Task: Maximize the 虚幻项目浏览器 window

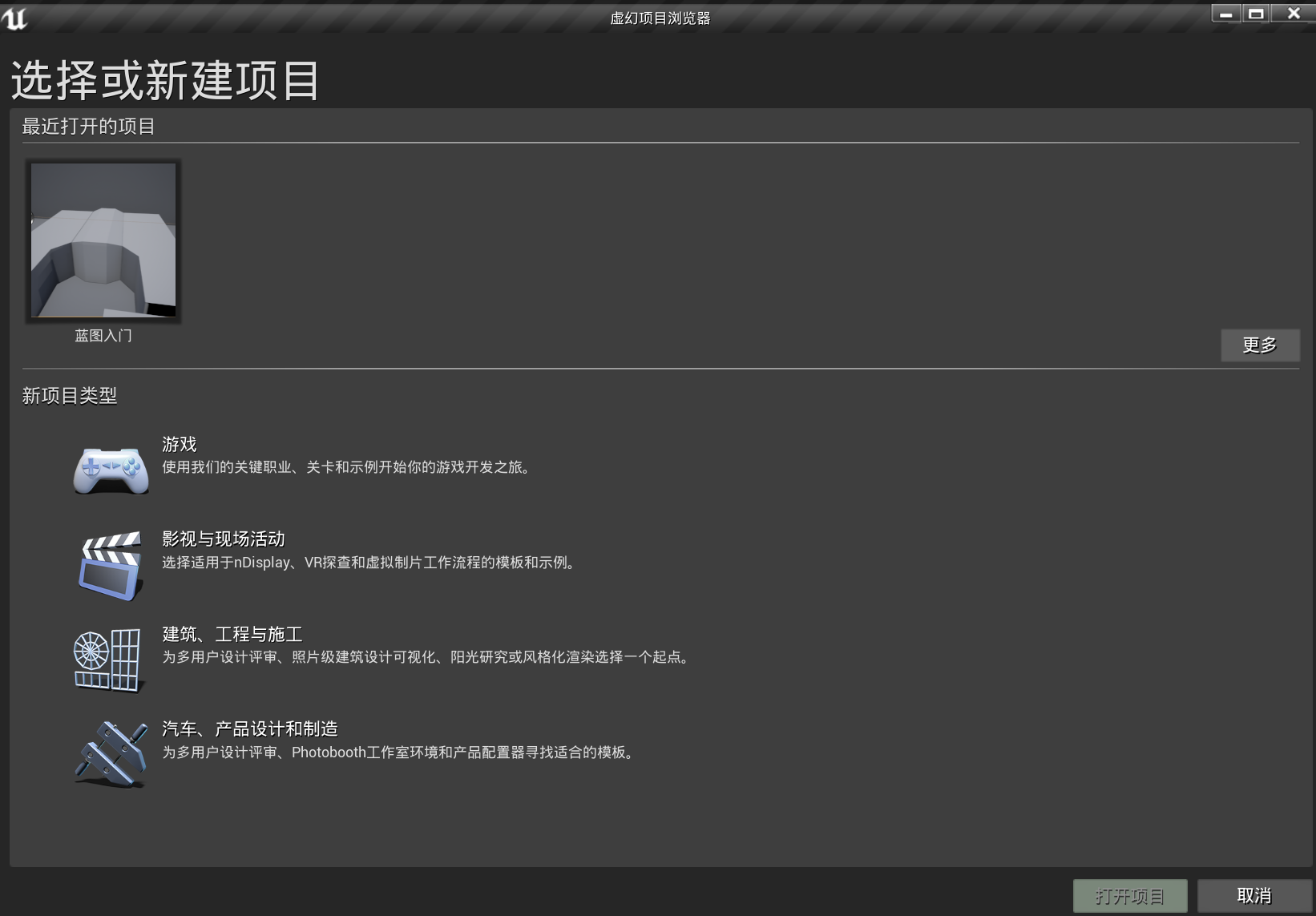Action: click(x=1256, y=14)
